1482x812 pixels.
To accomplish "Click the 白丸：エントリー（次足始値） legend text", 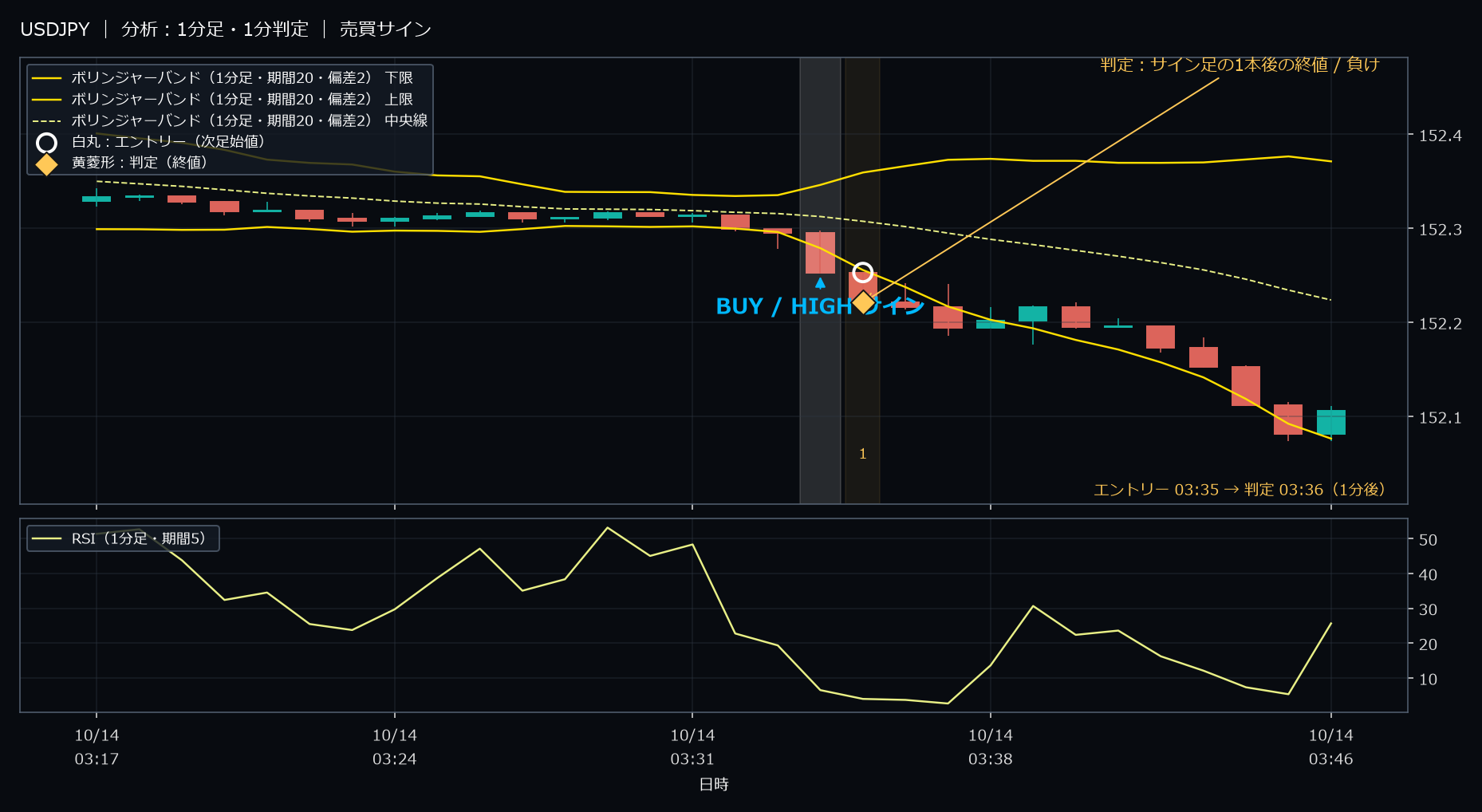I will [168, 142].
